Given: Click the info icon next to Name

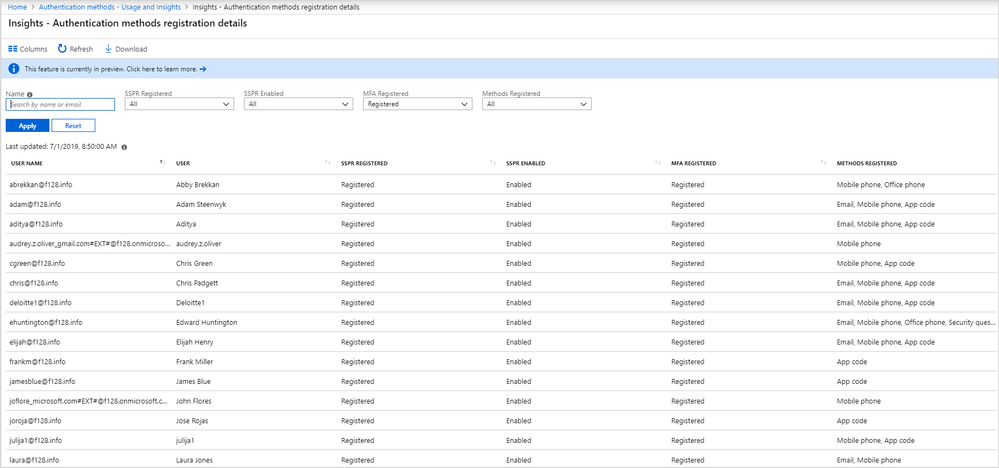Looking at the screenshot, I should [30, 94].
